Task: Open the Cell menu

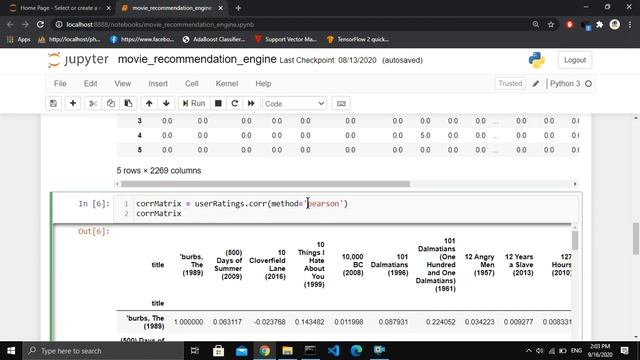Action: pyautogui.click(x=192, y=84)
